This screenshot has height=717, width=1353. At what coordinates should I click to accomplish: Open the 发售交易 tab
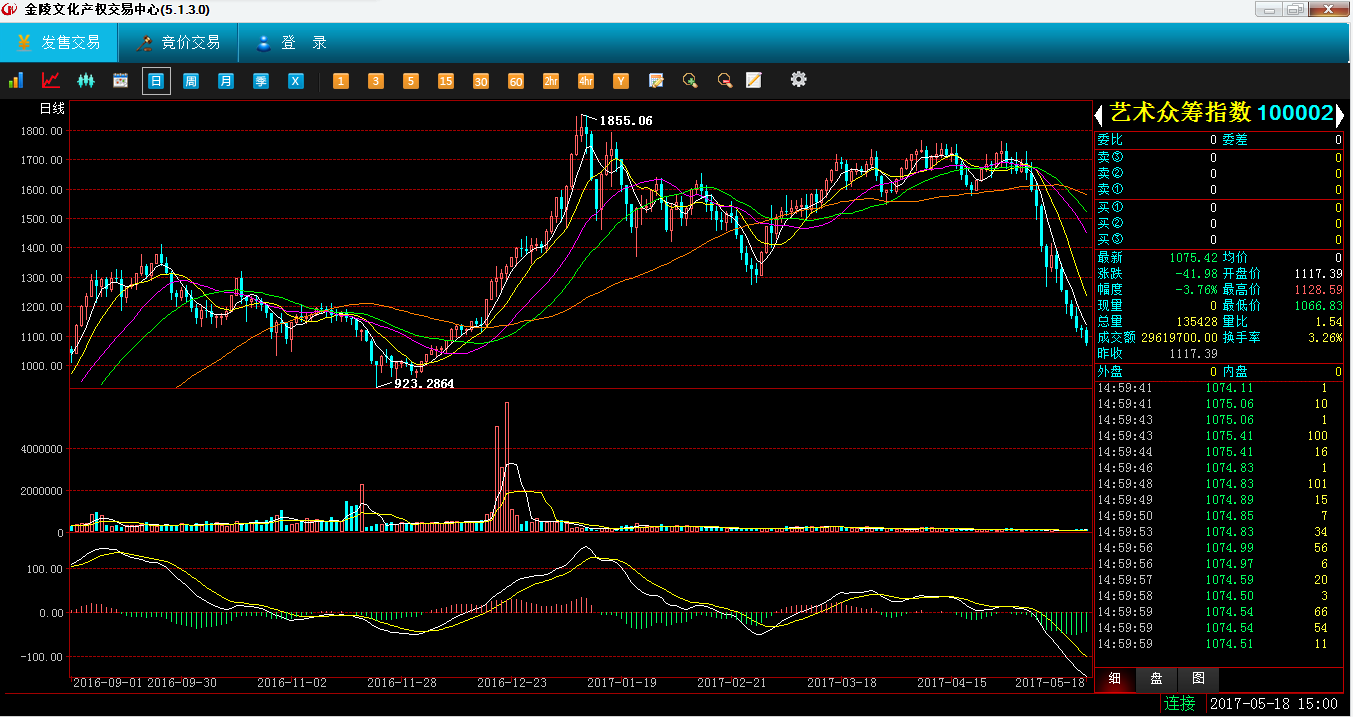59,43
